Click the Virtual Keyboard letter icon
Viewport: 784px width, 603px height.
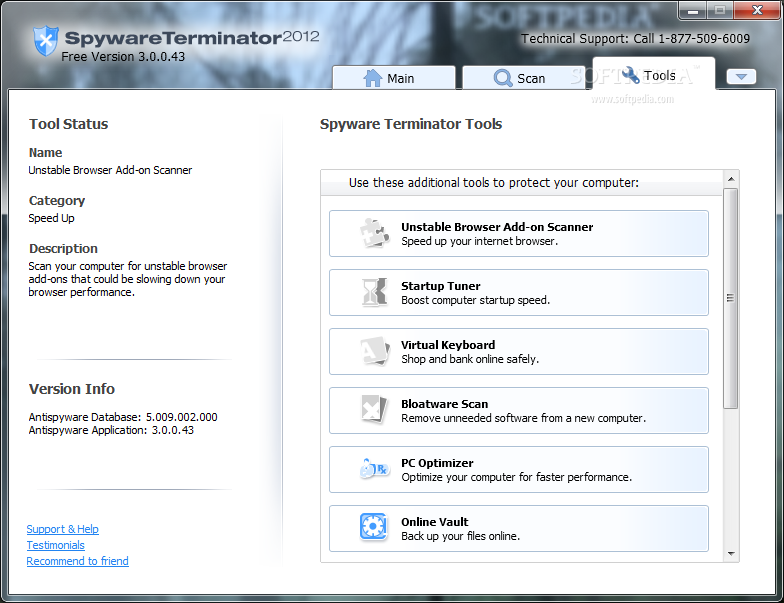click(x=375, y=351)
